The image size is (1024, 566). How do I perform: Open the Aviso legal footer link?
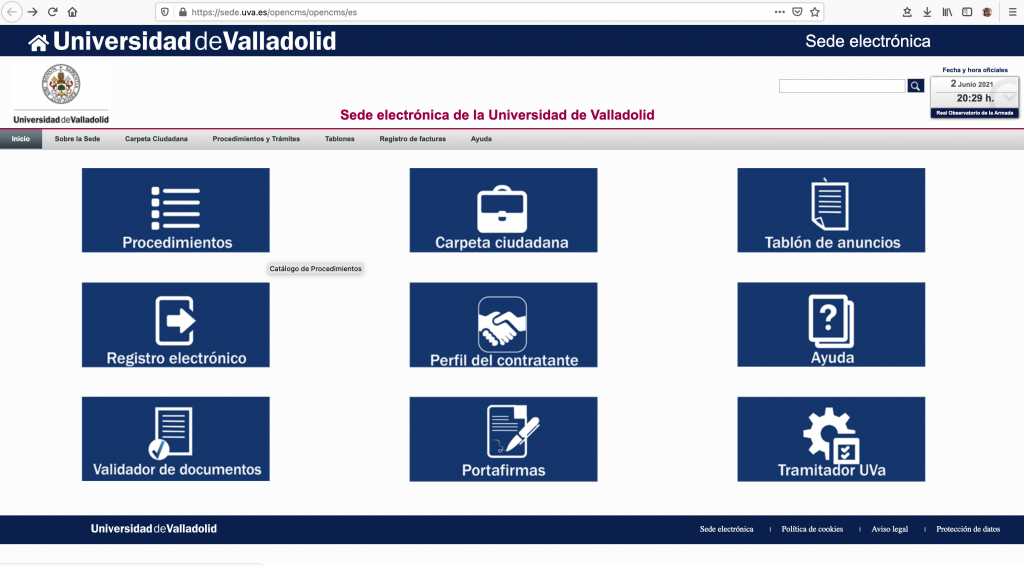889,529
